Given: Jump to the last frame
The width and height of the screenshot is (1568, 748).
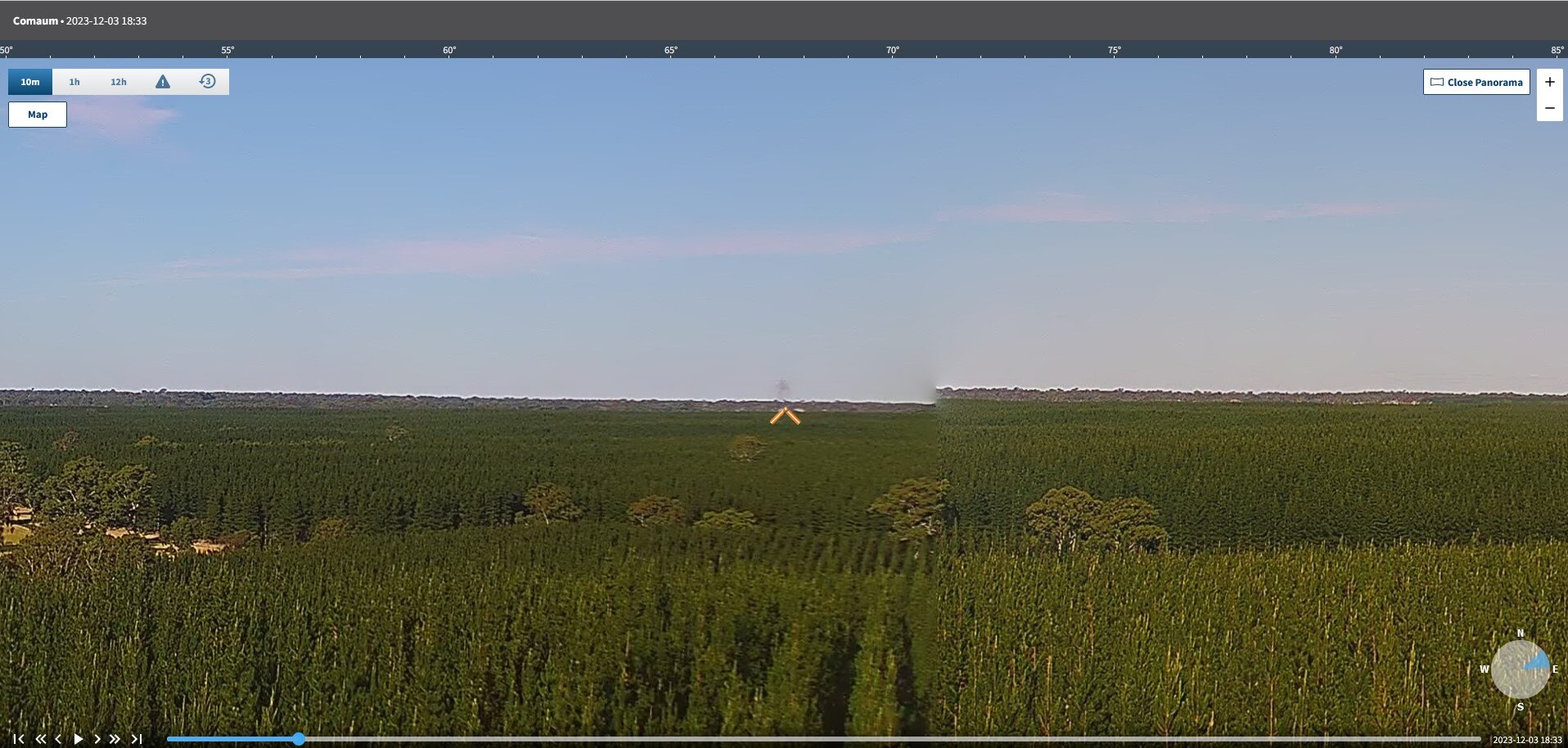Looking at the screenshot, I should (x=137, y=739).
